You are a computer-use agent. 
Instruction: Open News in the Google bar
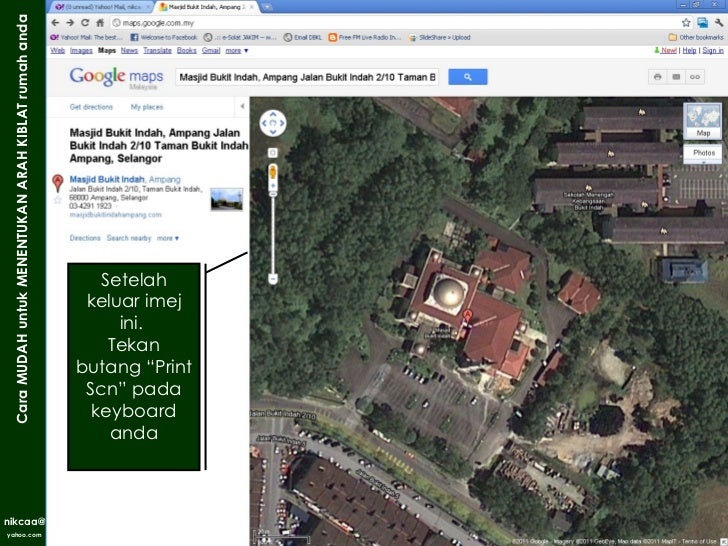[130, 50]
